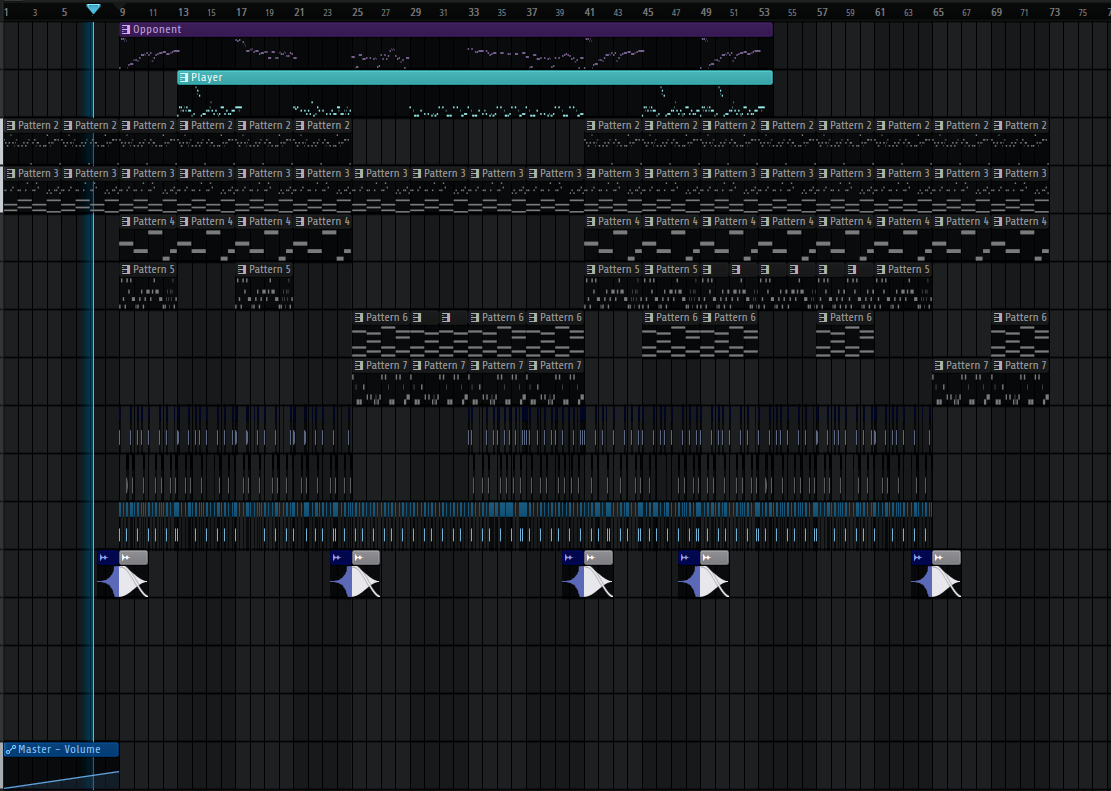1111x791 pixels.
Task: Select the Pattern 6 clip label at bar 45
Action: [x=677, y=318]
